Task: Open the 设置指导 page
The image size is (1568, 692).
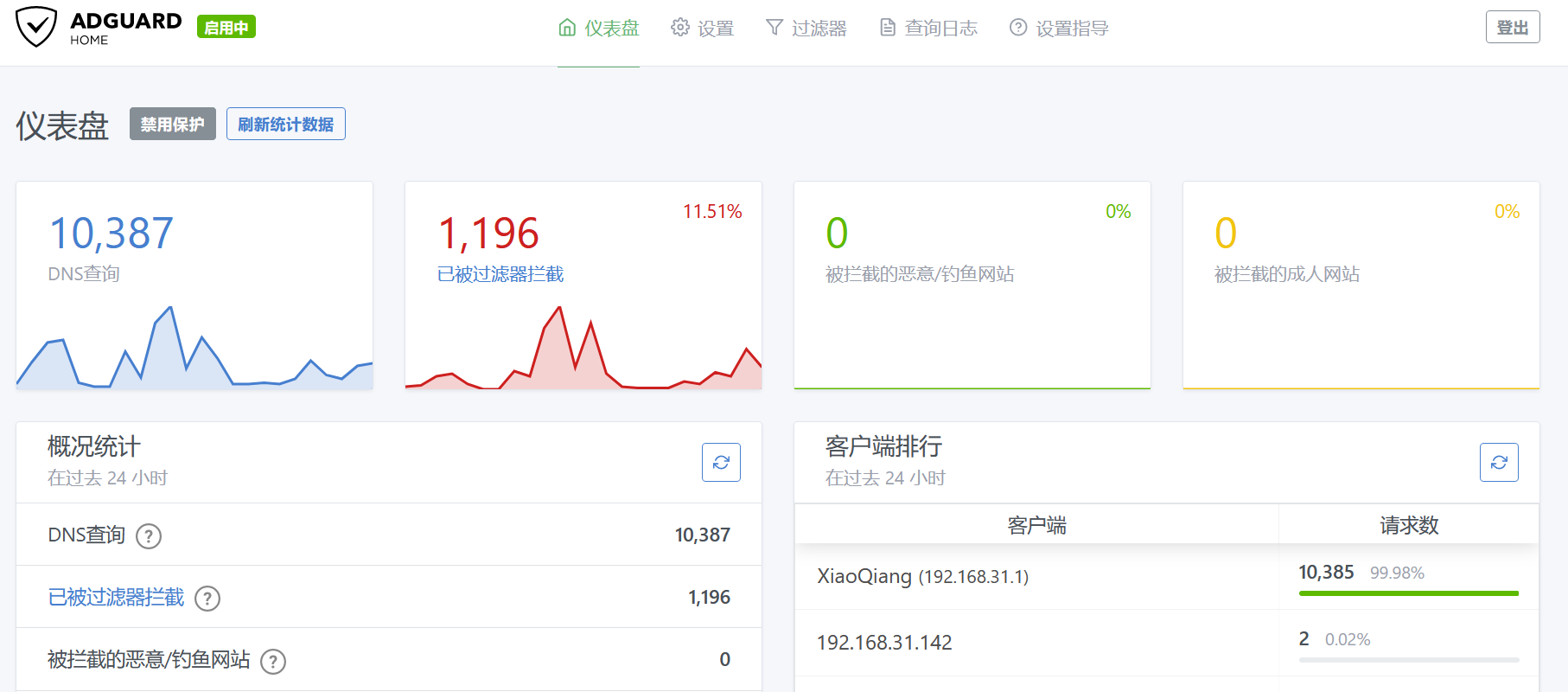Action: [1059, 28]
